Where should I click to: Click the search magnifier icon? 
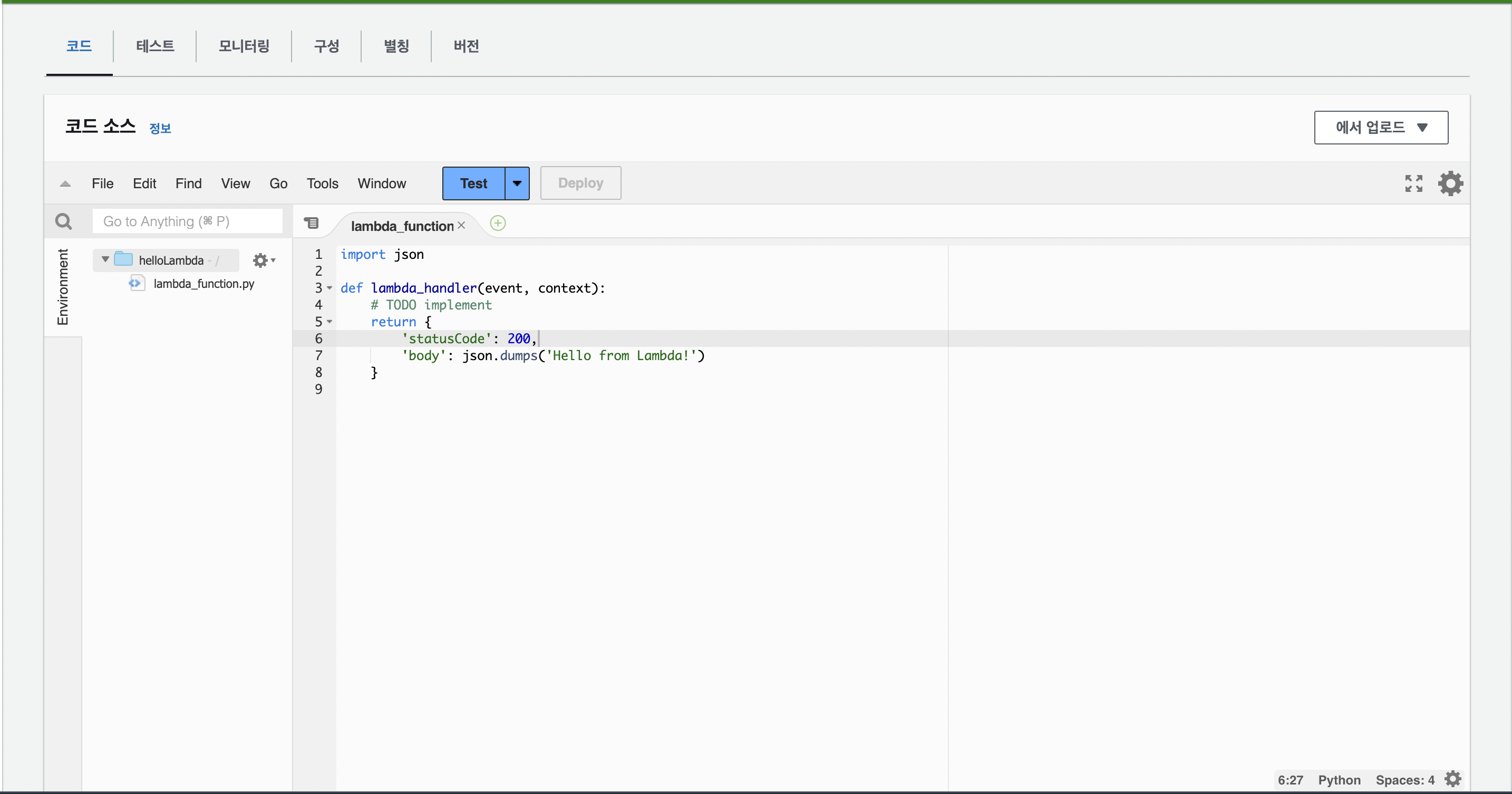point(63,221)
